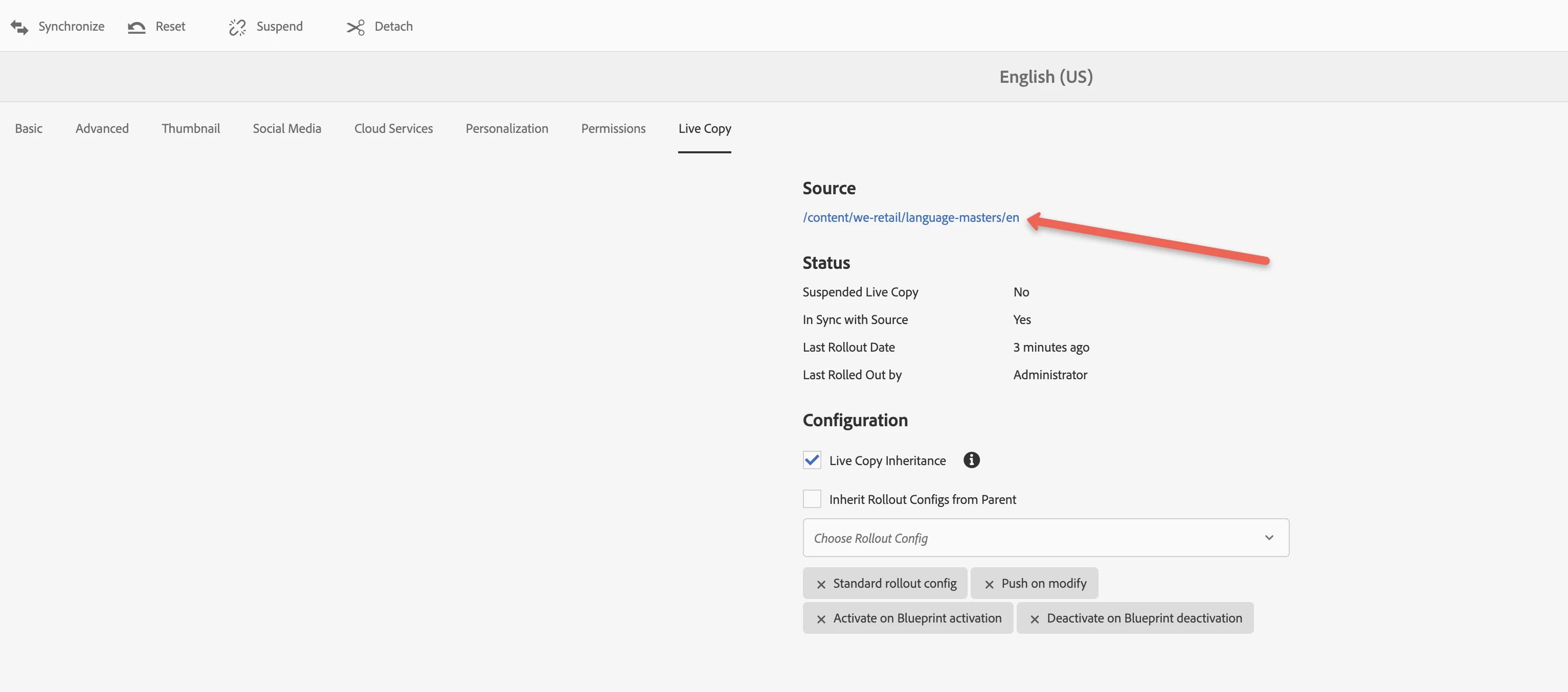Remove the Standard rollout config tag
The height and width of the screenshot is (692, 1568).
(821, 584)
